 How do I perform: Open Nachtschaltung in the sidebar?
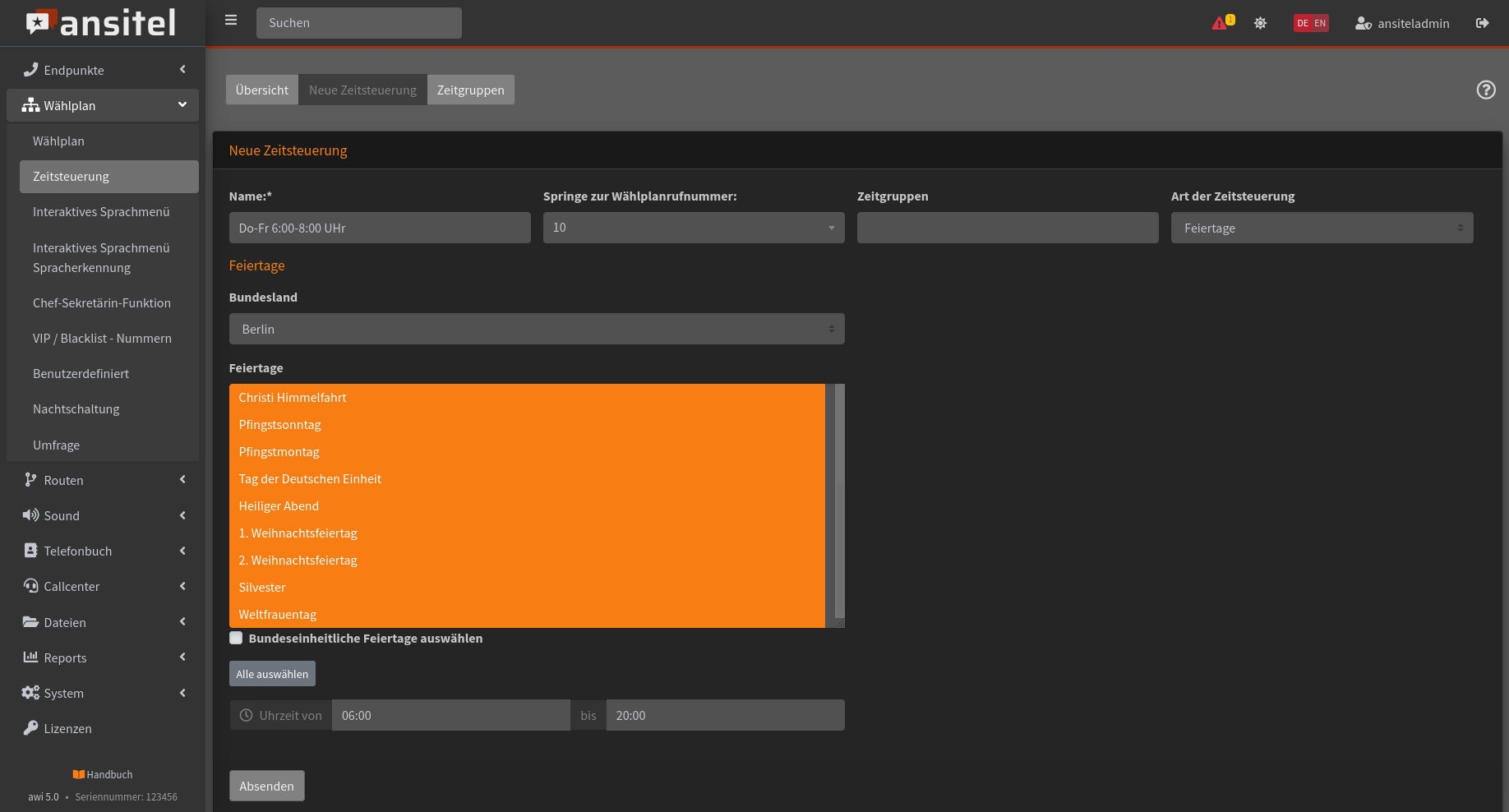coord(76,409)
